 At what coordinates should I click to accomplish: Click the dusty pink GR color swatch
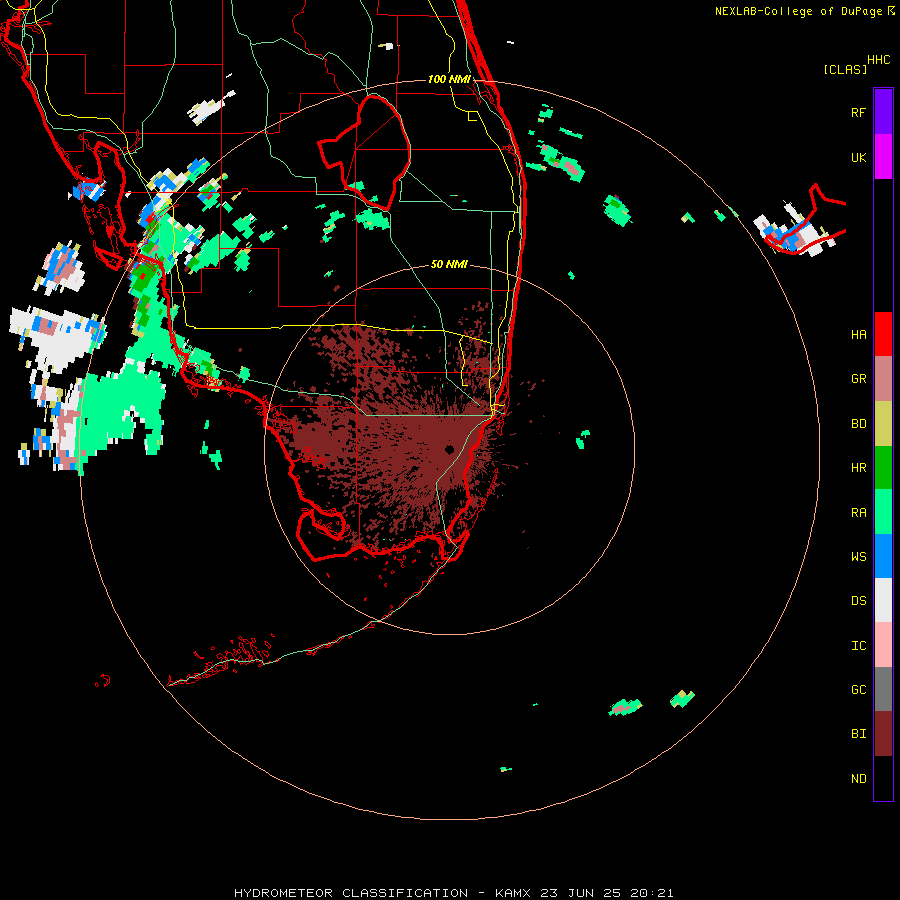883,379
